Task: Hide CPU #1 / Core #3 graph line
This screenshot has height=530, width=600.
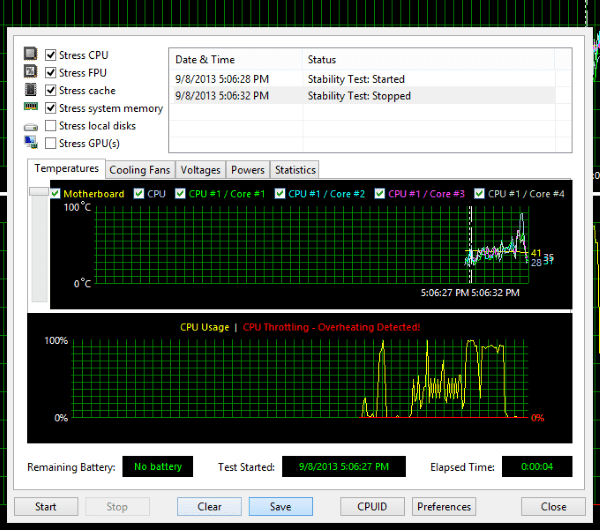Action: point(380,194)
